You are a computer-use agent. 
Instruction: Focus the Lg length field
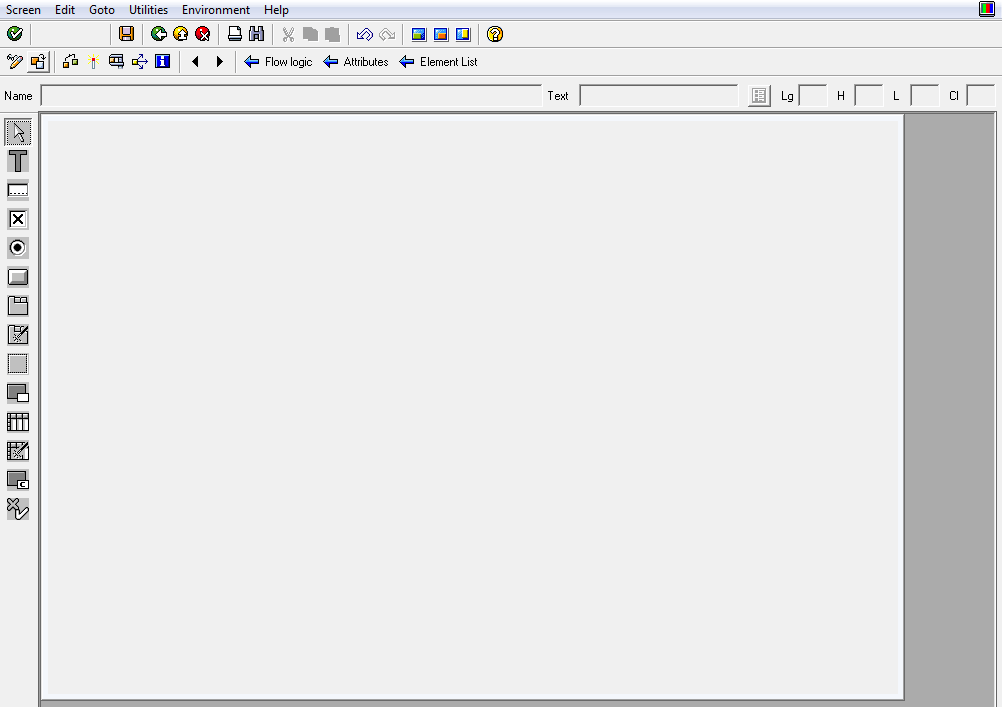tap(813, 96)
